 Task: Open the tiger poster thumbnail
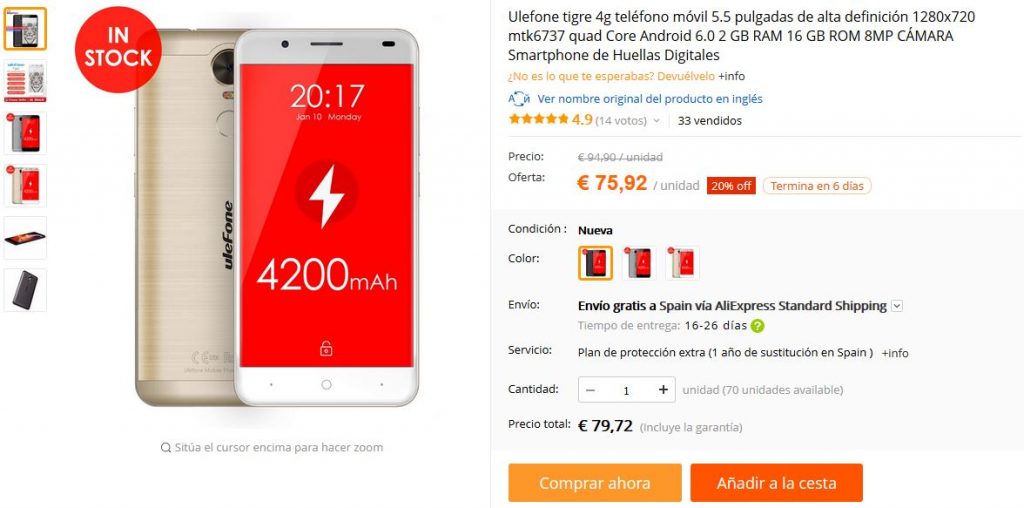click(x=25, y=81)
